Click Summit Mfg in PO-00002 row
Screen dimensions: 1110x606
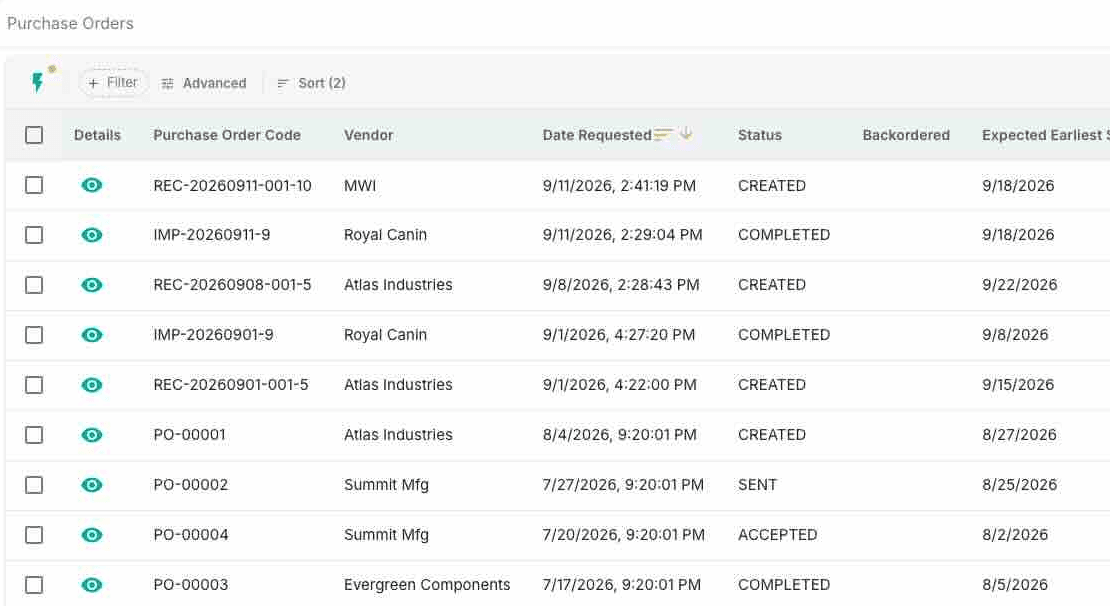pos(387,485)
